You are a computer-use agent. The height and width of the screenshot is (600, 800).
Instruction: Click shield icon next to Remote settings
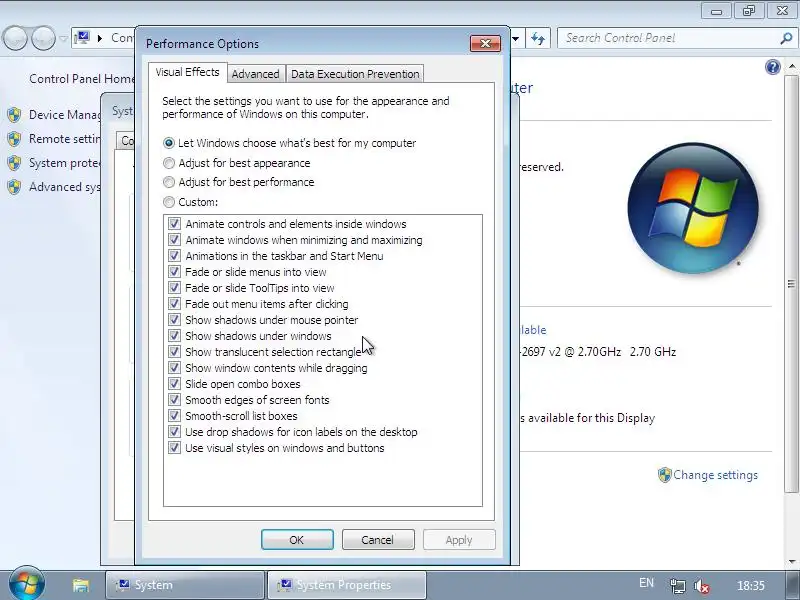click(14, 139)
